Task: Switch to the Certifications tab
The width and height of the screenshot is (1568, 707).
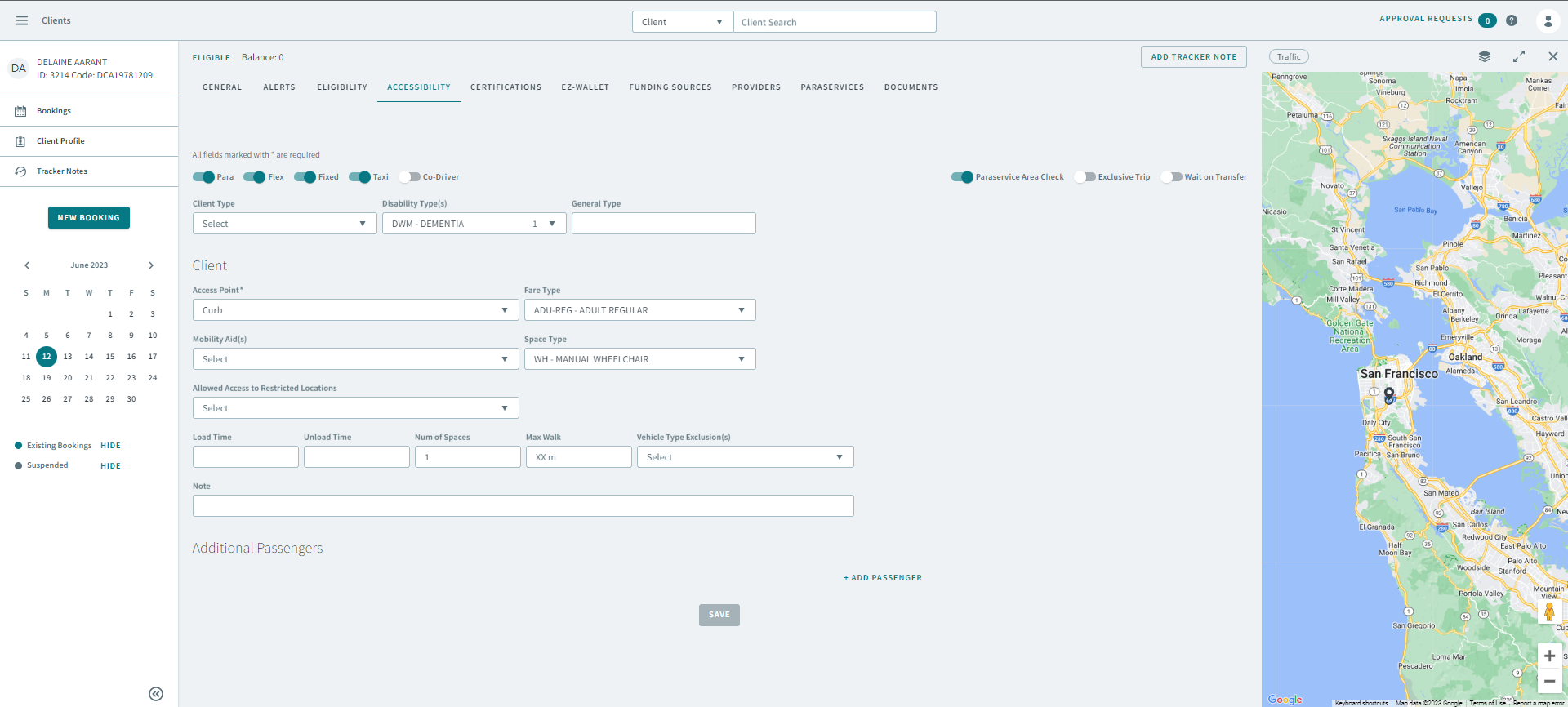Action: click(x=506, y=87)
